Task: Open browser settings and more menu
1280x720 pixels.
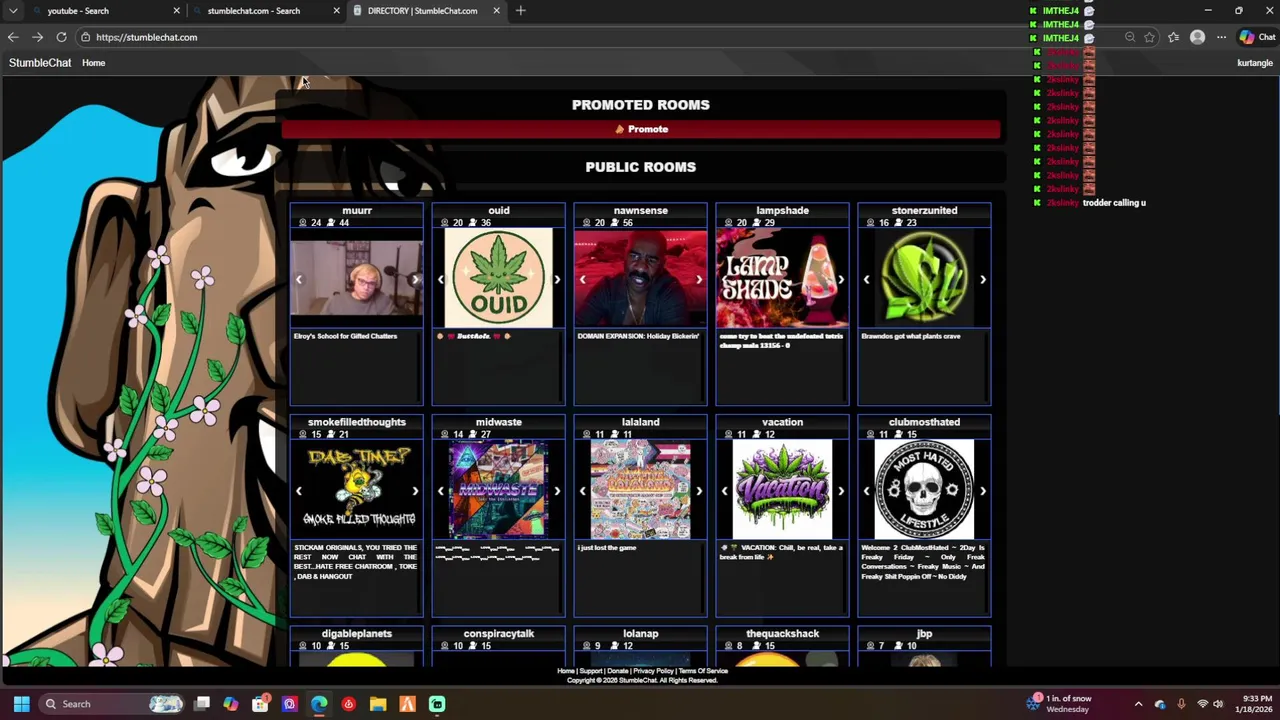Action: pyautogui.click(x=1221, y=37)
